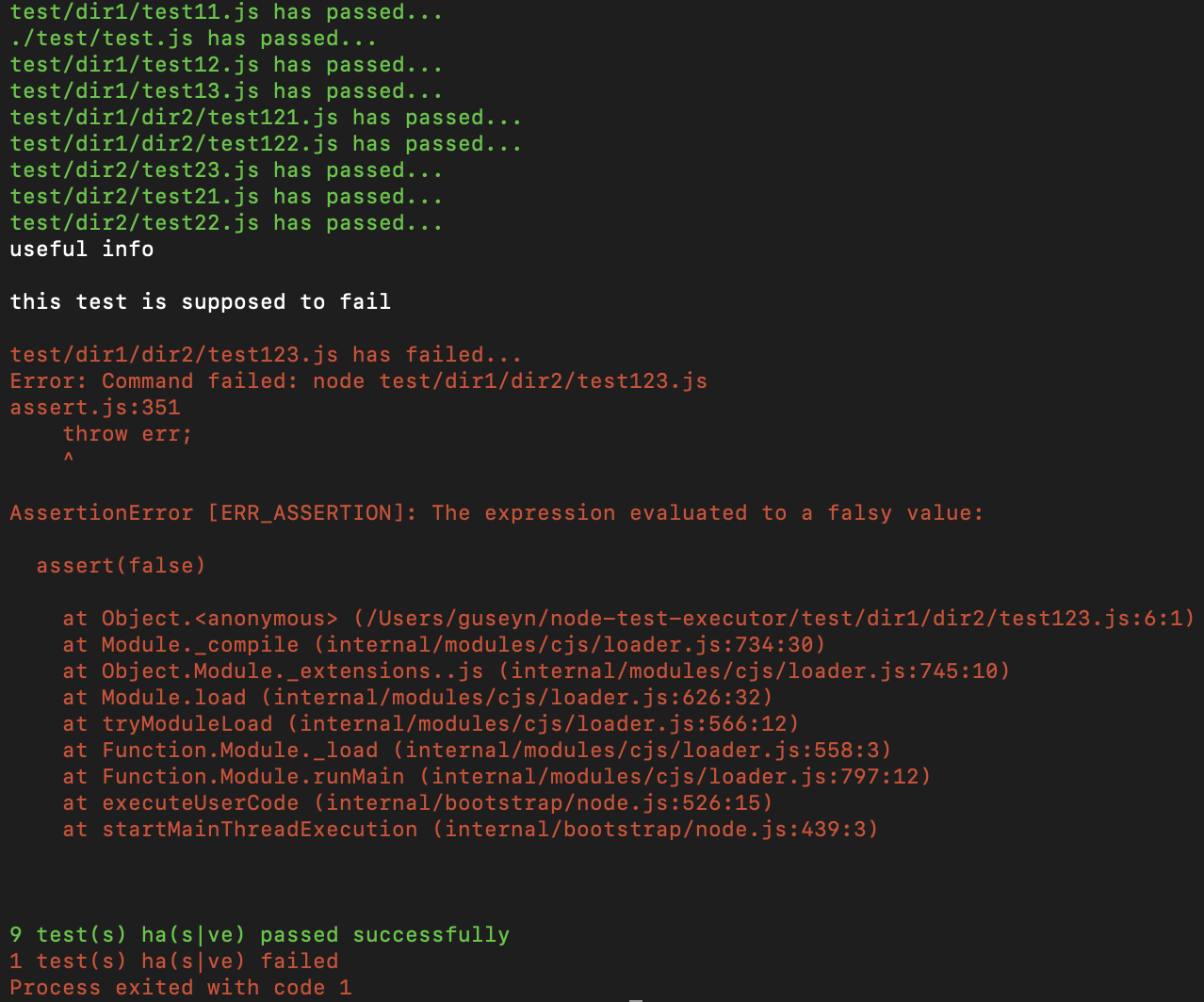Click the 'Process exited with code 1' line
This screenshot has width=1204, height=1002.
click(x=181, y=988)
